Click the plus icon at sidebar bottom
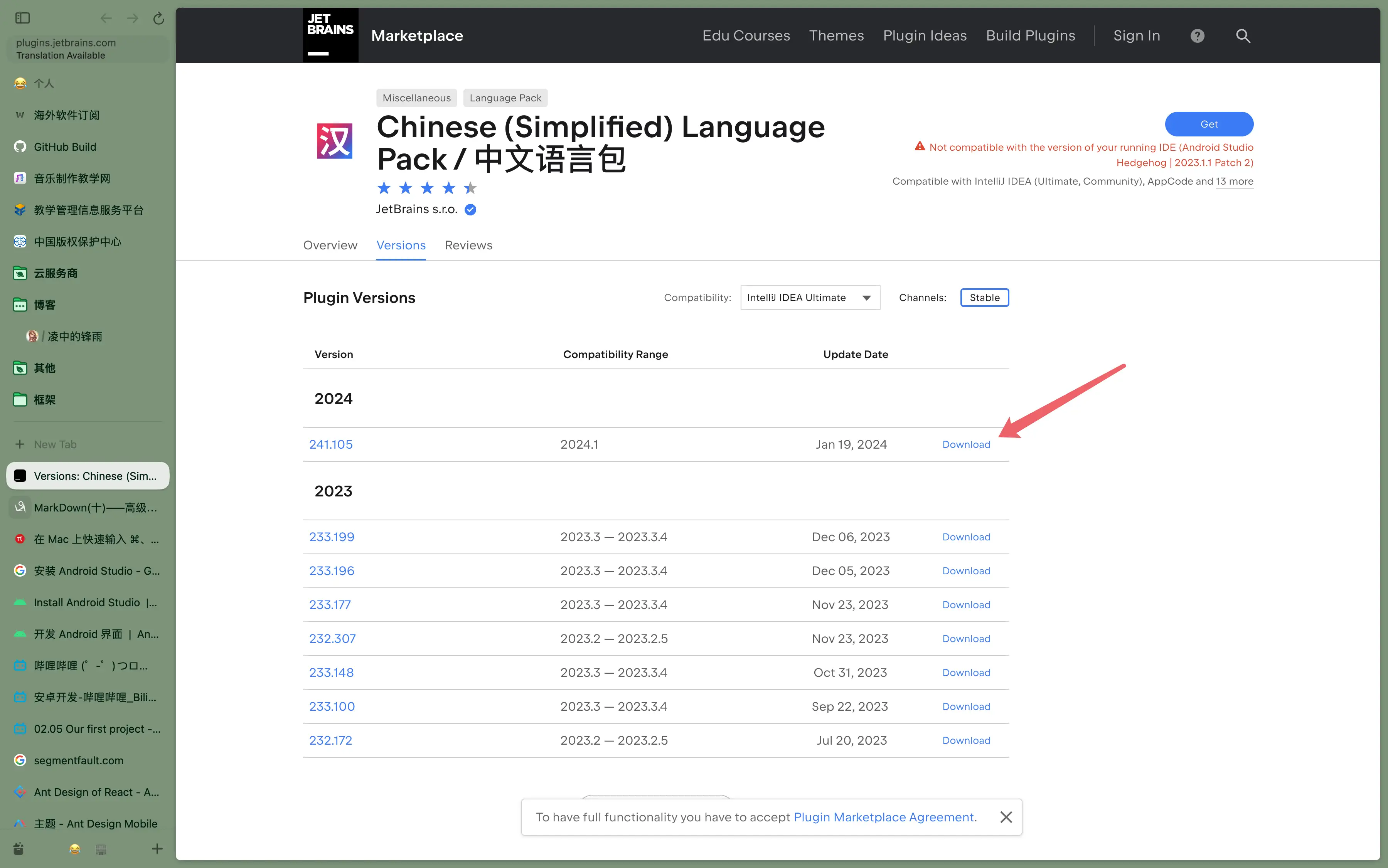The width and height of the screenshot is (1388, 868). click(x=157, y=848)
